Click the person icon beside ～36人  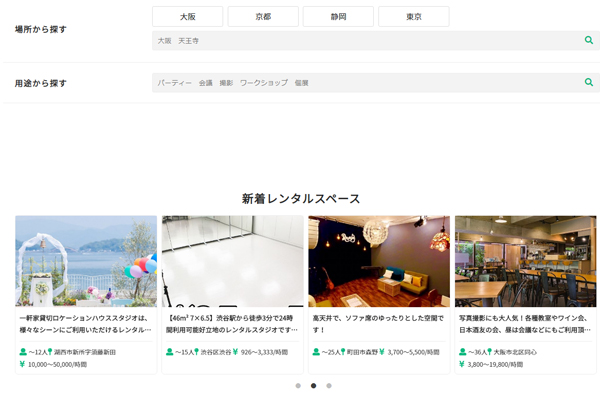pos(463,352)
